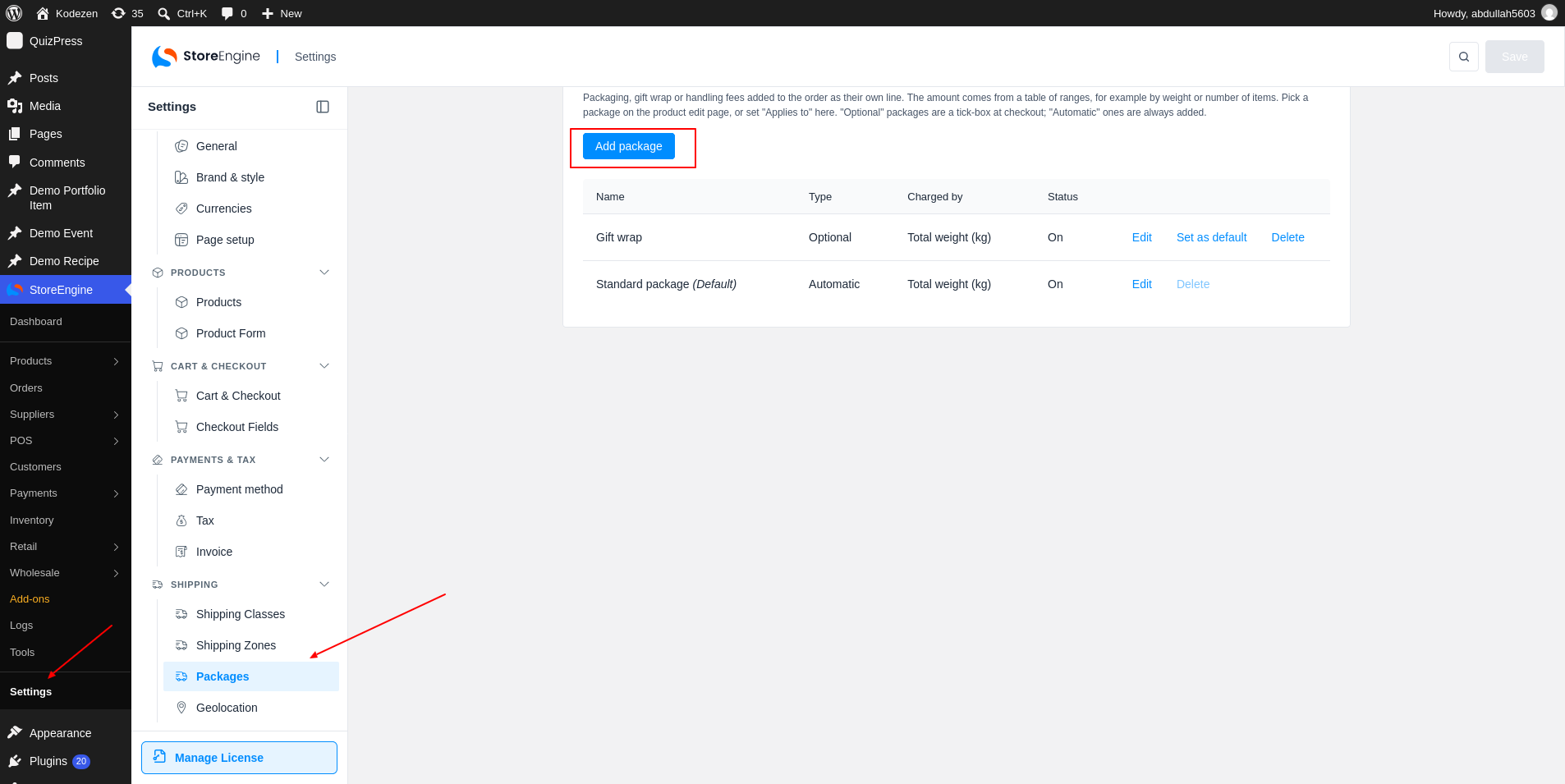Click the Save button

coord(1514,57)
